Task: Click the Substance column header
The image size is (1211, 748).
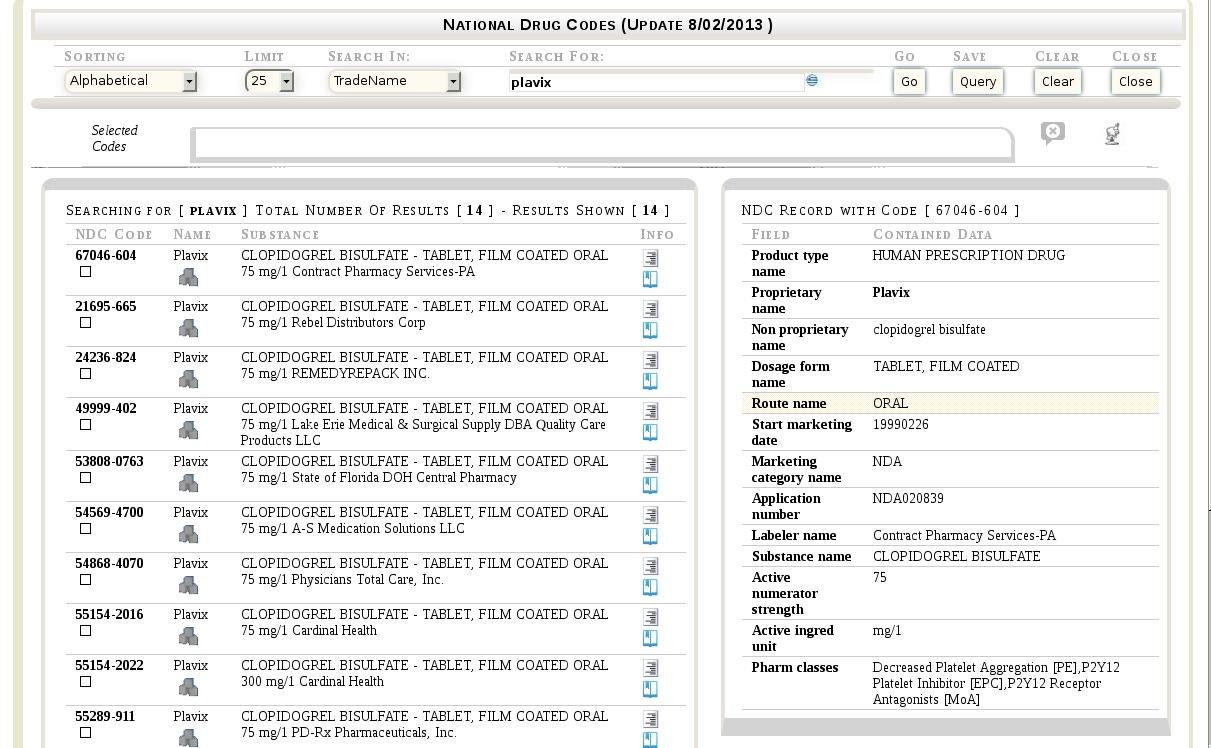Action: coord(280,235)
